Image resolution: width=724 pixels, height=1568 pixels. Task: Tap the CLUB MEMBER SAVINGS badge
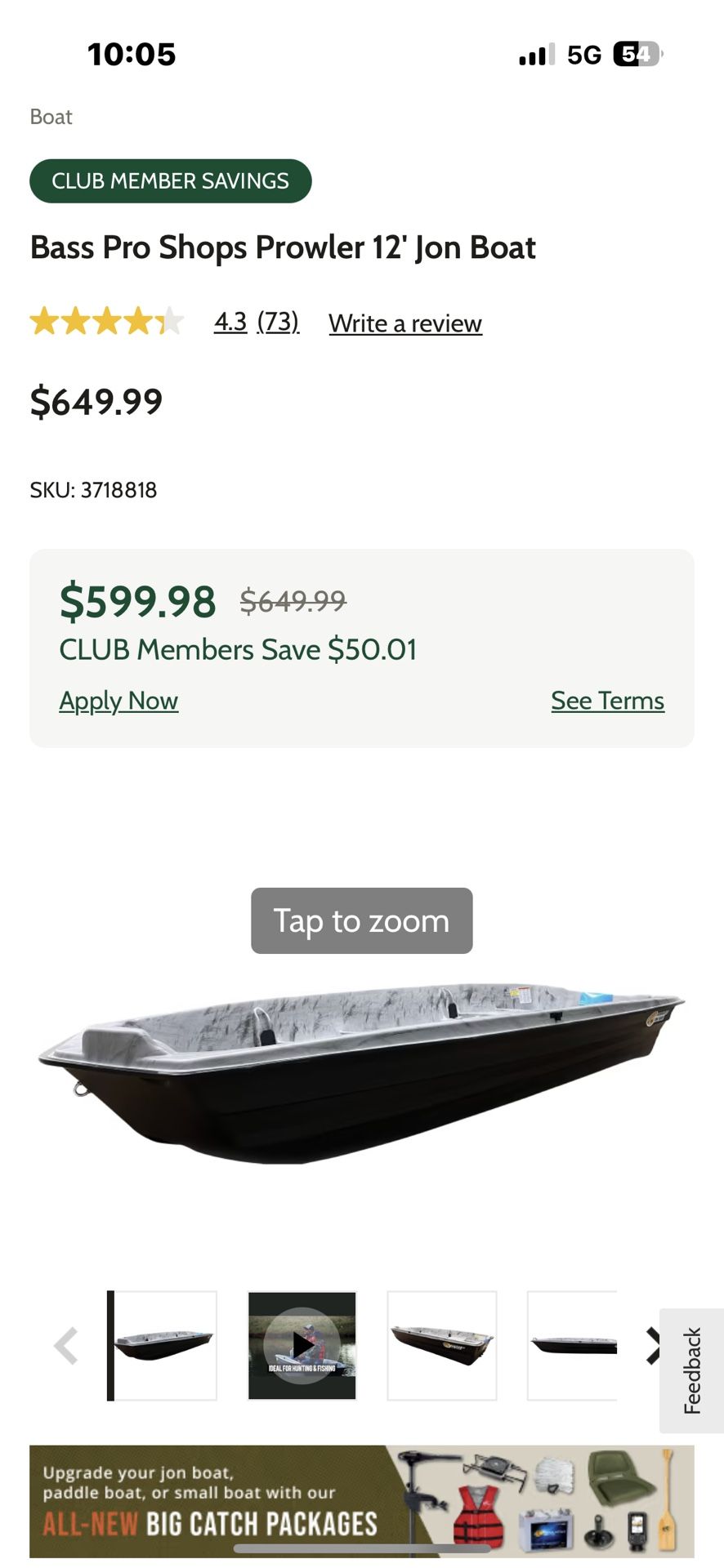coord(170,180)
